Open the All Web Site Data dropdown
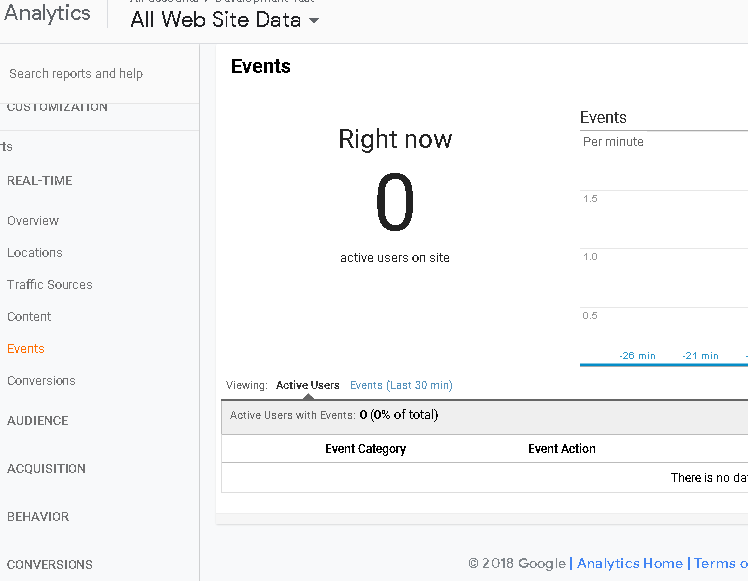 tap(225, 20)
